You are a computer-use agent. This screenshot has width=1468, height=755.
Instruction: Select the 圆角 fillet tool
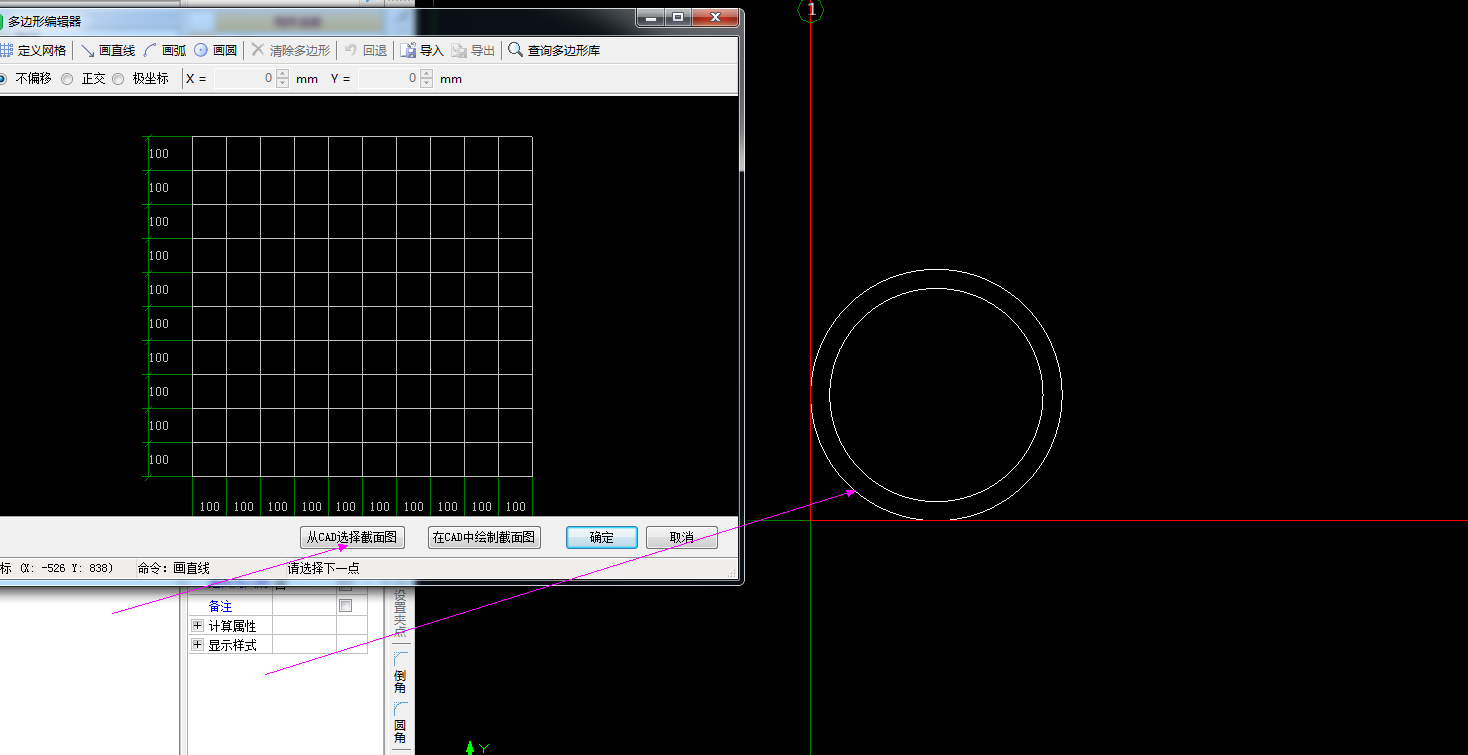(x=400, y=724)
